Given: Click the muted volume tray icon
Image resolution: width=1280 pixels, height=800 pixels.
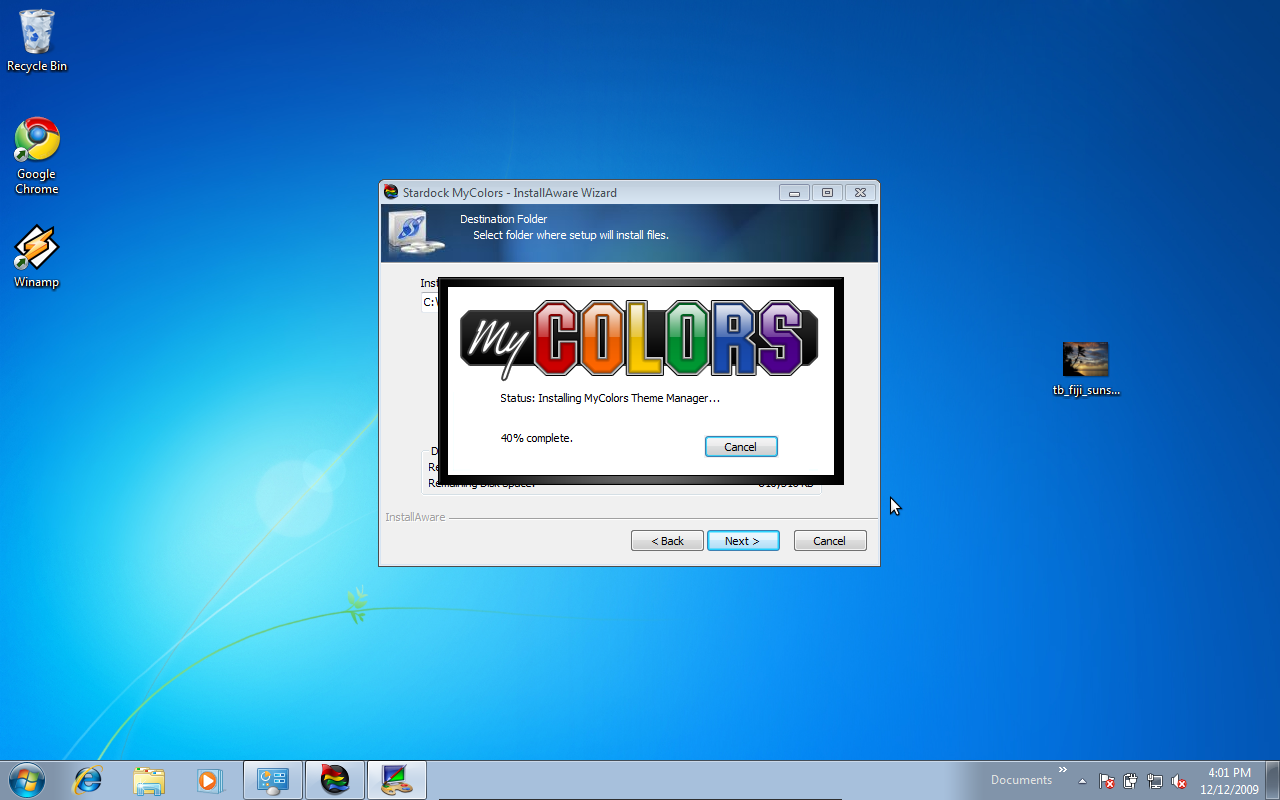Looking at the screenshot, I should click(x=1179, y=781).
